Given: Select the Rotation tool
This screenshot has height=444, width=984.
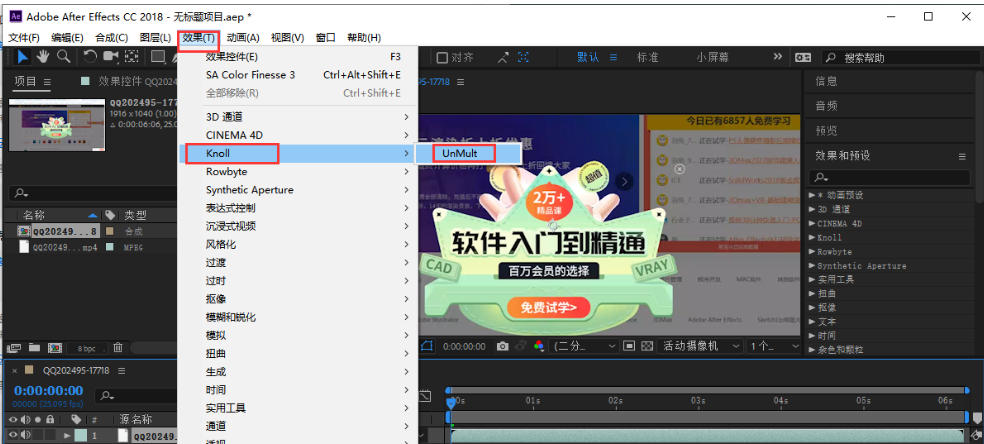Looking at the screenshot, I should point(90,57).
